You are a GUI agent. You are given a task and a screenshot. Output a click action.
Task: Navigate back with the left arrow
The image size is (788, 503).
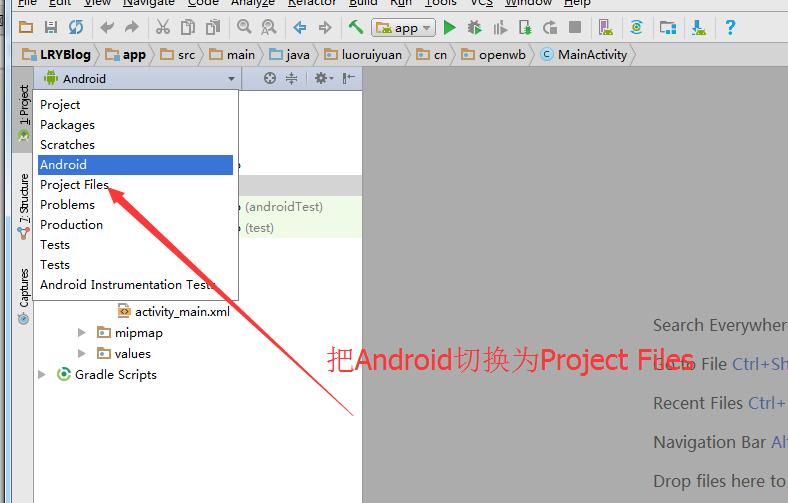pyautogui.click(x=300, y=27)
